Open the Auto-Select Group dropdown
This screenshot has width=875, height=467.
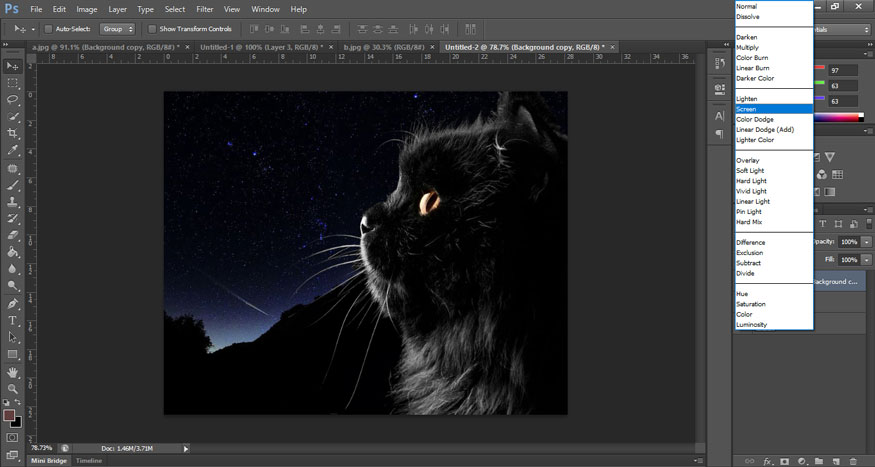(x=117, y=29)
